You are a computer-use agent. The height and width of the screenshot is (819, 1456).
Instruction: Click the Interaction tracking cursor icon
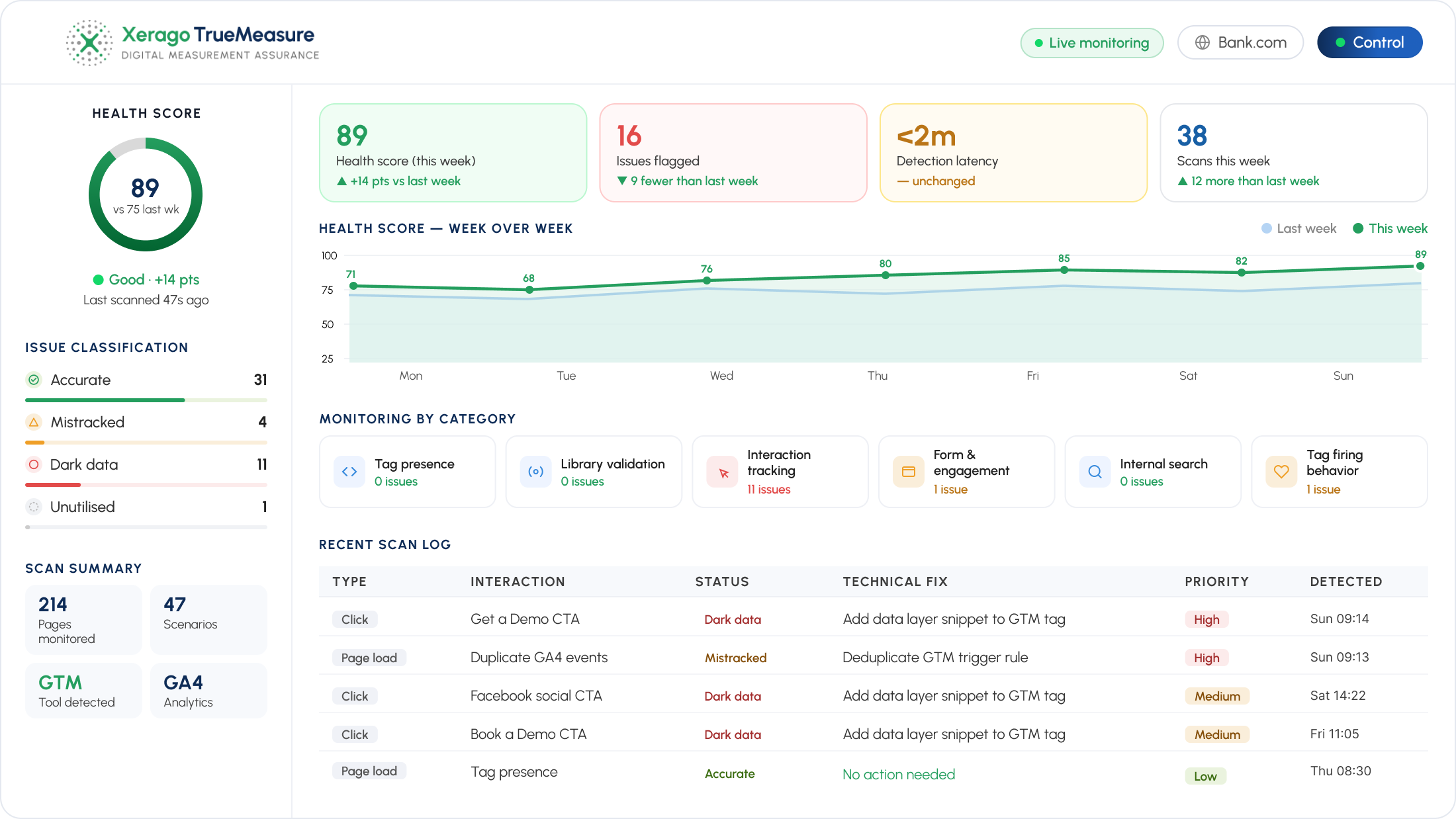pos(722,472)
